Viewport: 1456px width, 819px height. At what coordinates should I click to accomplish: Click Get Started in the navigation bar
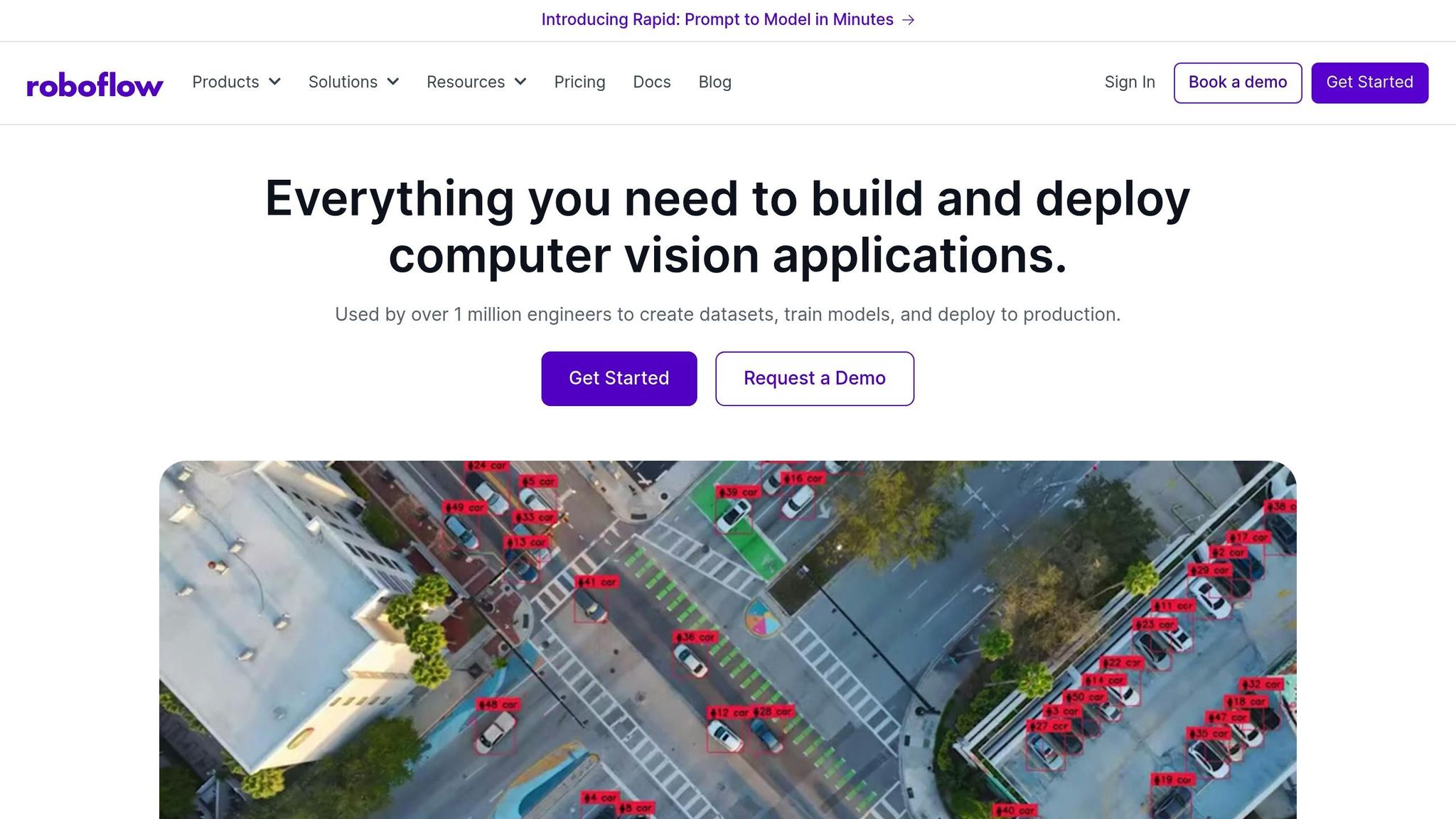(x=1369, y=83)
